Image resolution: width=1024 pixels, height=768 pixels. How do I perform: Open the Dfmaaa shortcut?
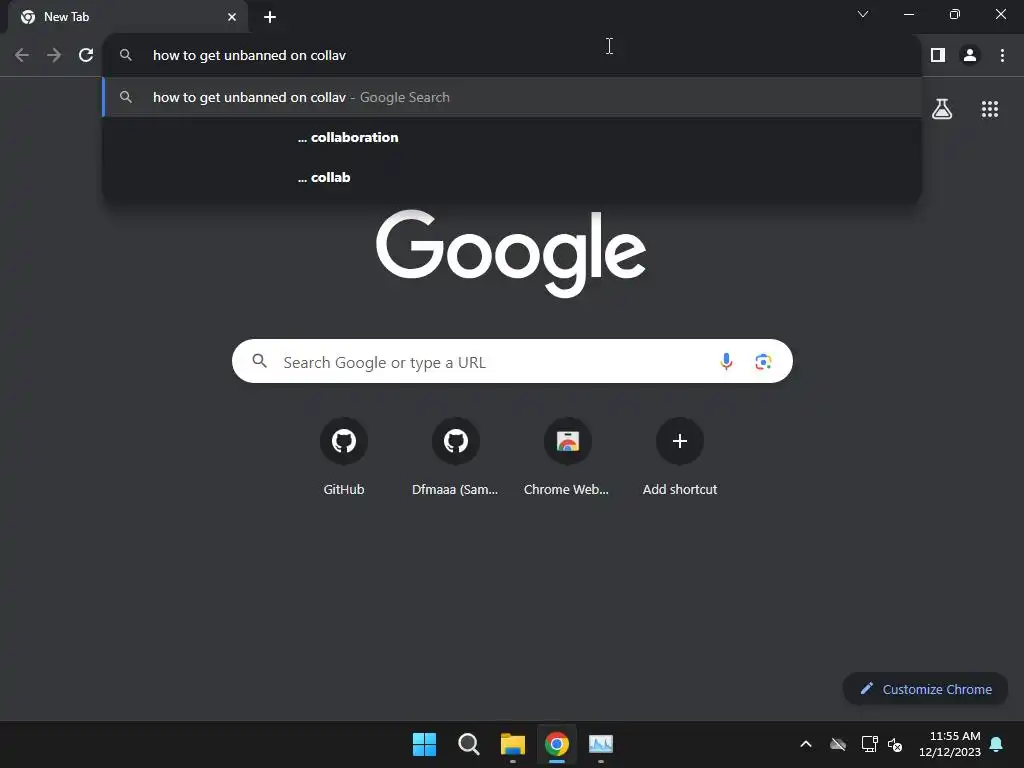tap(455, 457)
